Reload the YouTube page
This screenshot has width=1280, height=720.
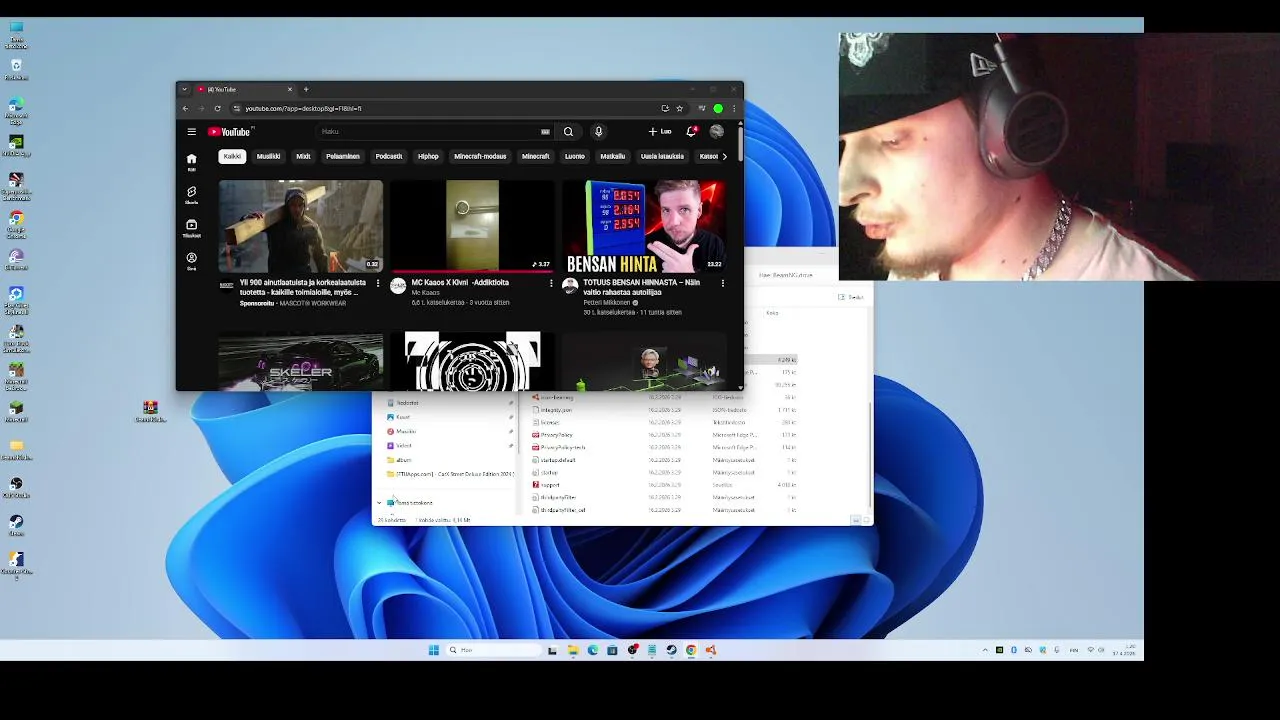pos(217,108)
